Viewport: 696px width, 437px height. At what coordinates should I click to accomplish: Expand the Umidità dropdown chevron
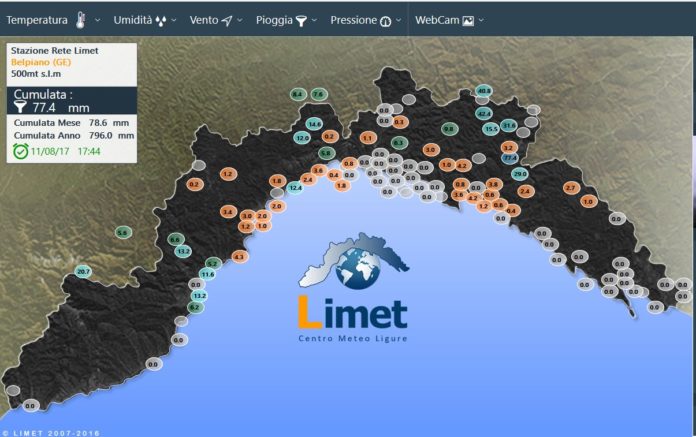coord(174,20)
